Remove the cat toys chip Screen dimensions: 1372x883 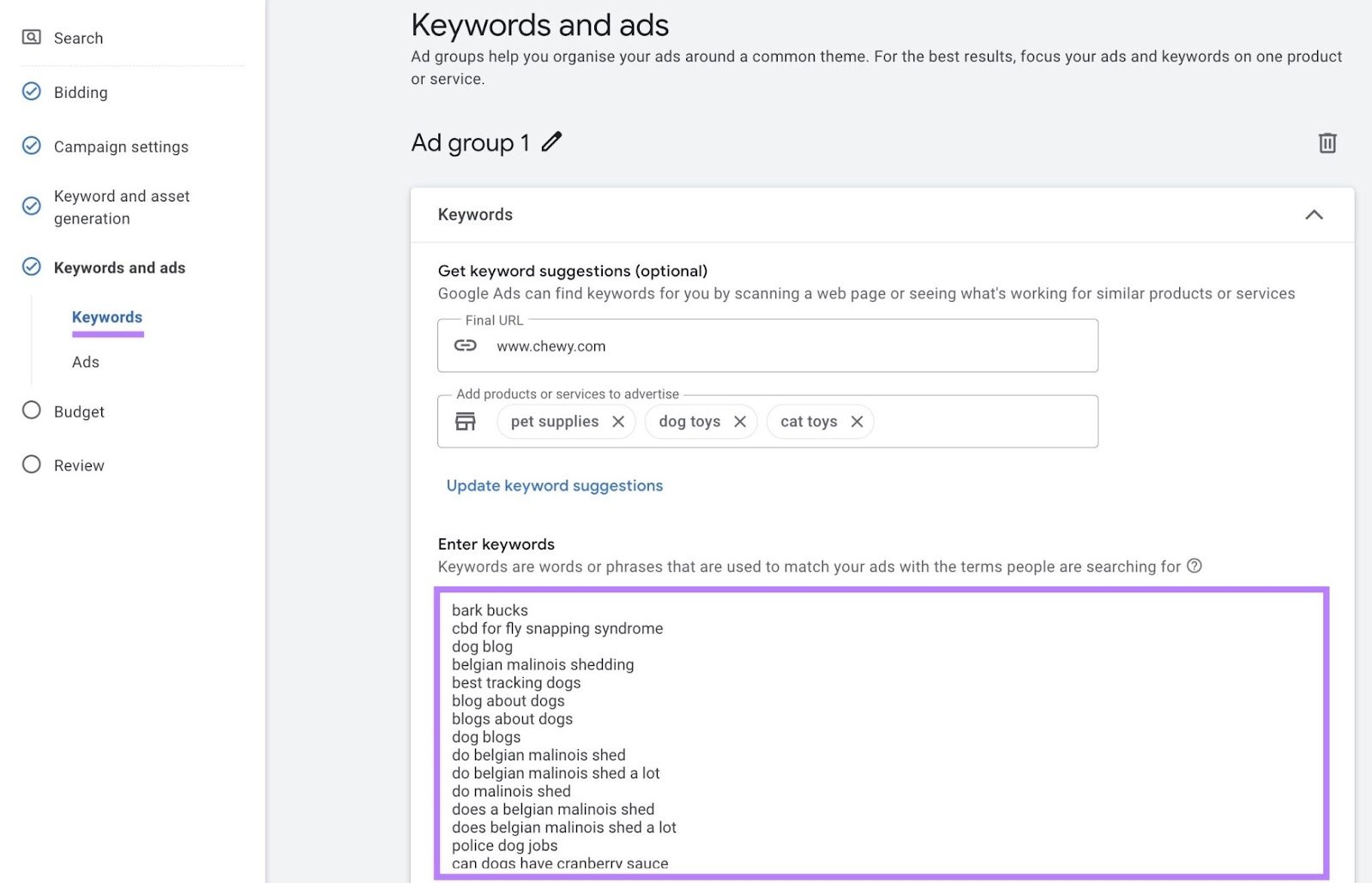tap(856, 421)
